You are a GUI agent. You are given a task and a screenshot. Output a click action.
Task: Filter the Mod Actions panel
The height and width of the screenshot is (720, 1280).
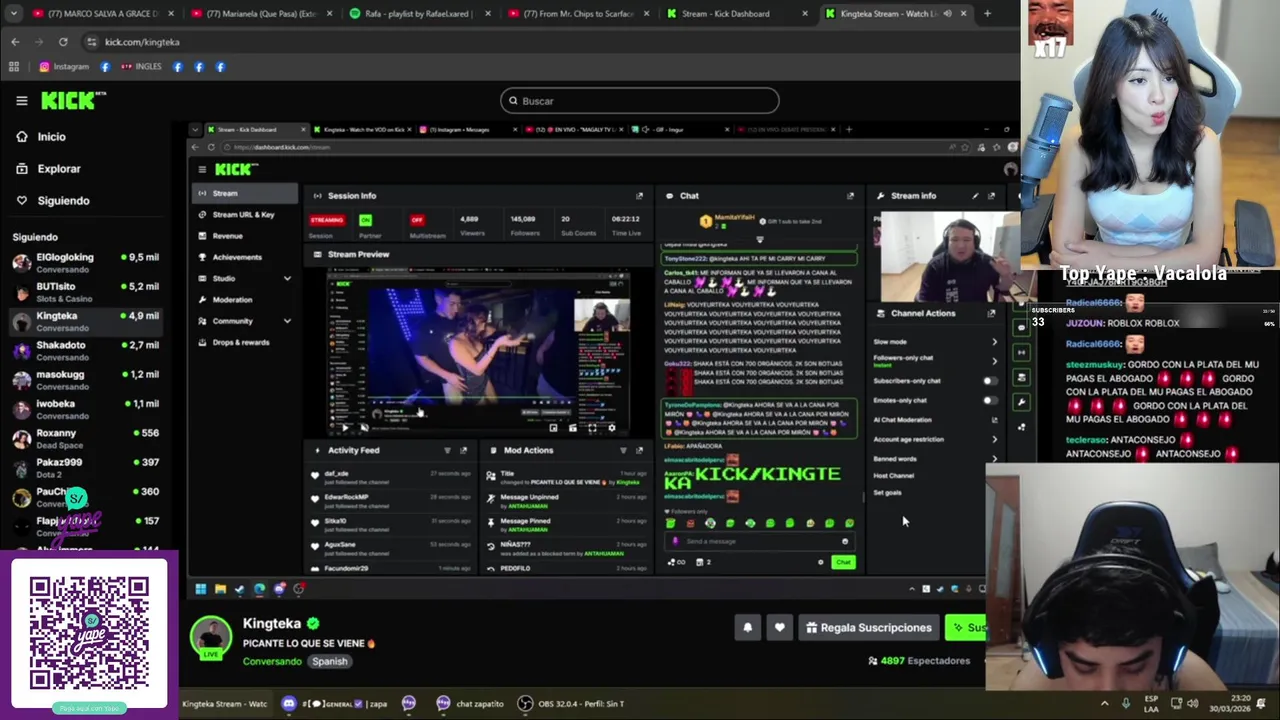point(623,450)
